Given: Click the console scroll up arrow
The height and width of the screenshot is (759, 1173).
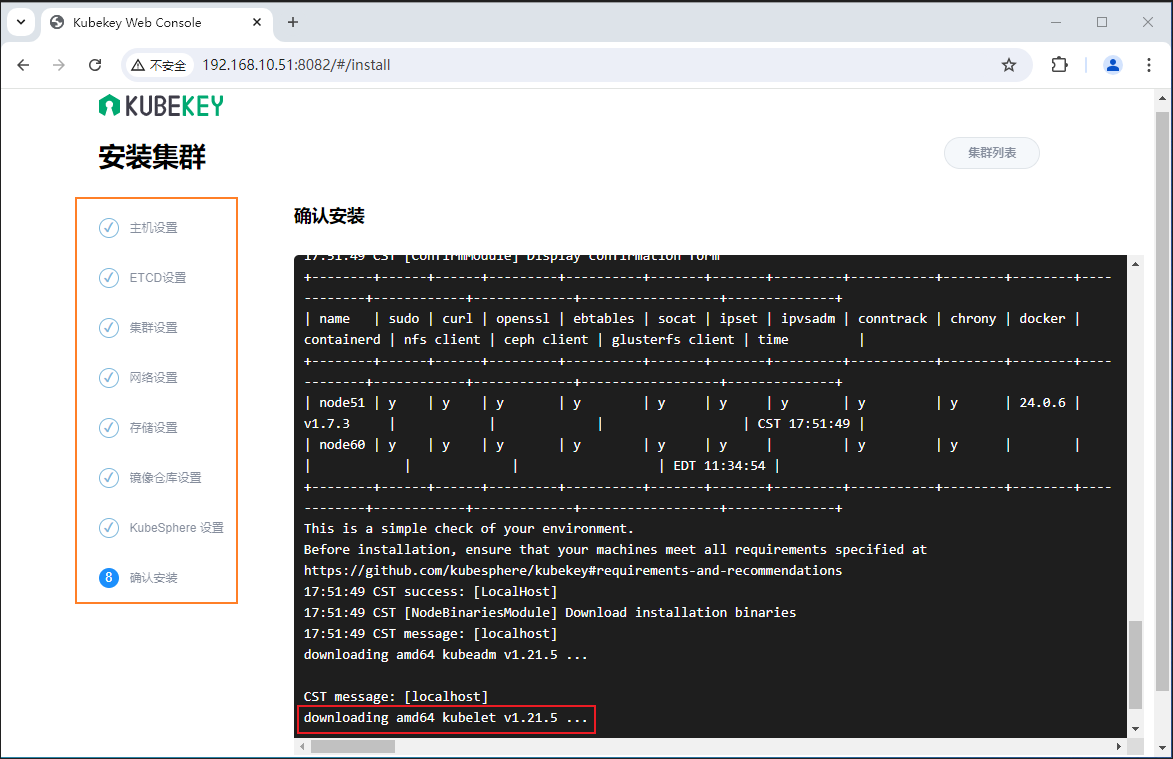Looking at the screenshot, I should tap(1136, 264).
